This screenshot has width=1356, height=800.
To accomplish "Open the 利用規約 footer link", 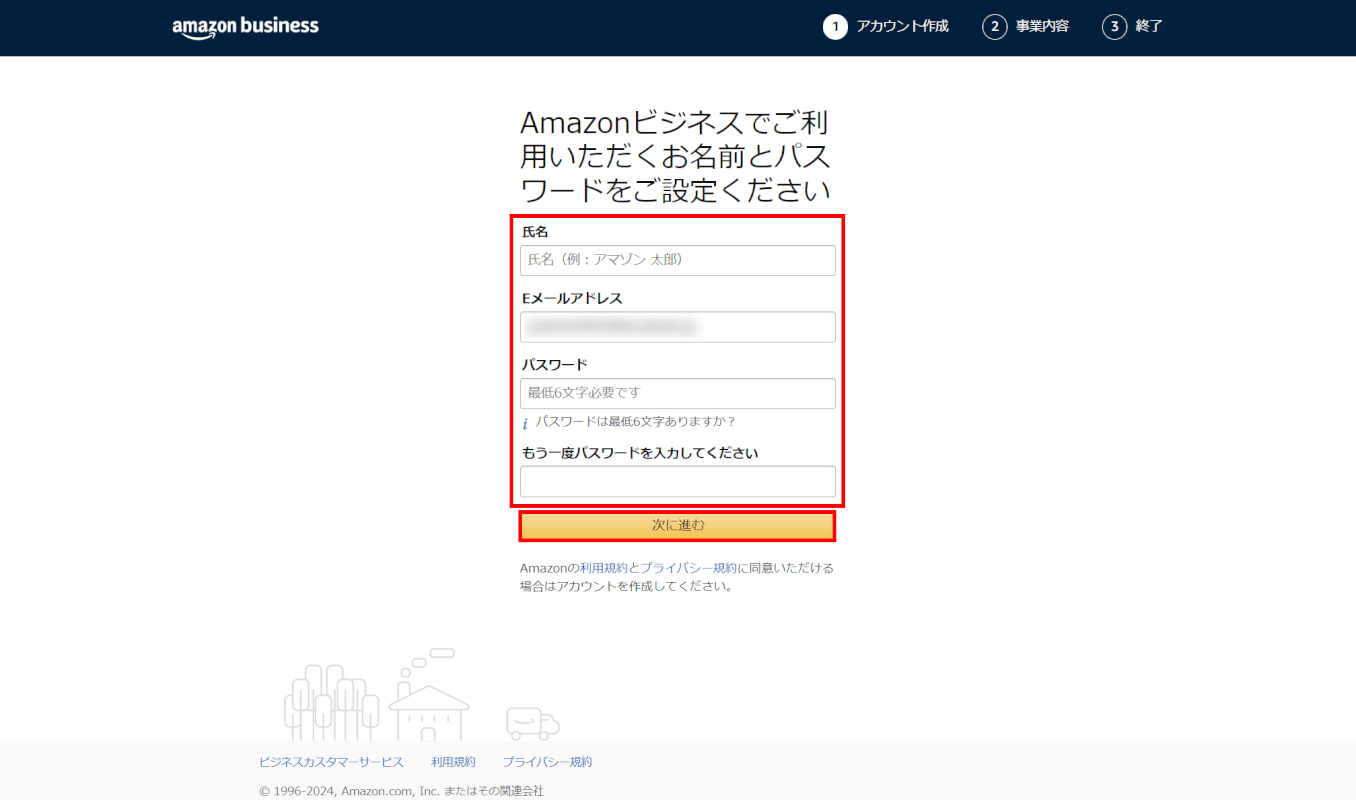I will pos(453,762).
